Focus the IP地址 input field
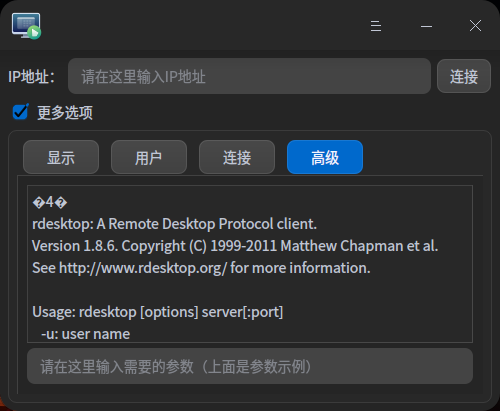 tap(249, 76)
